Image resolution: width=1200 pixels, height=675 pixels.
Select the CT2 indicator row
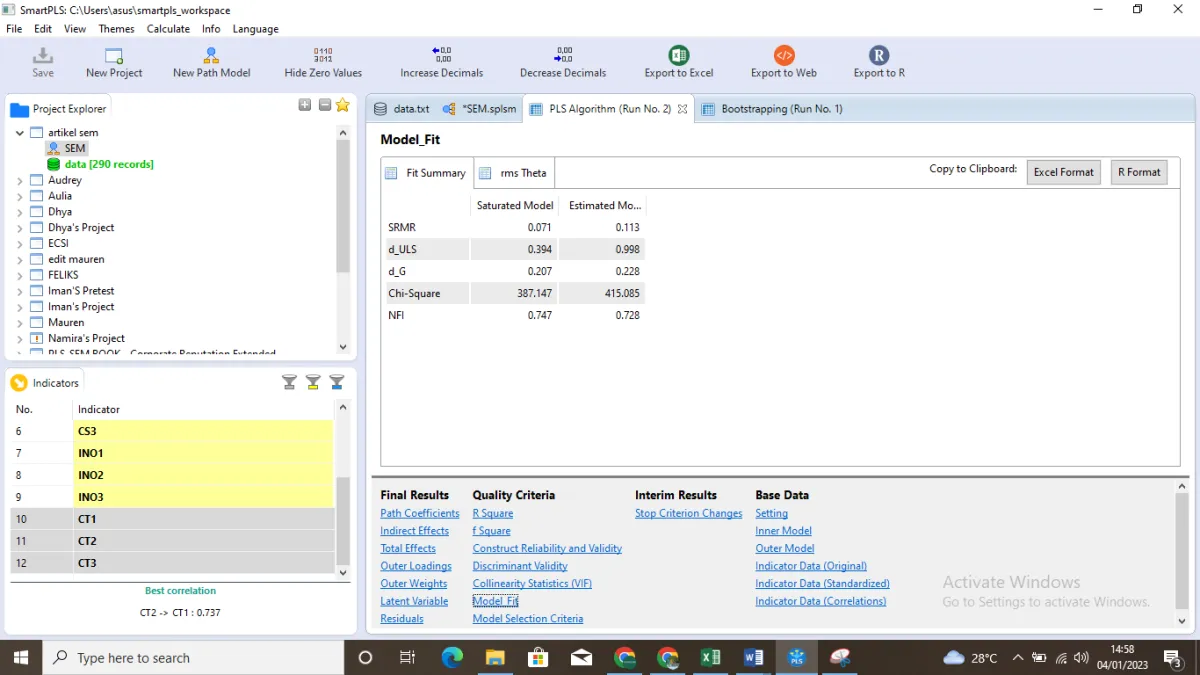tap(172, 541)
